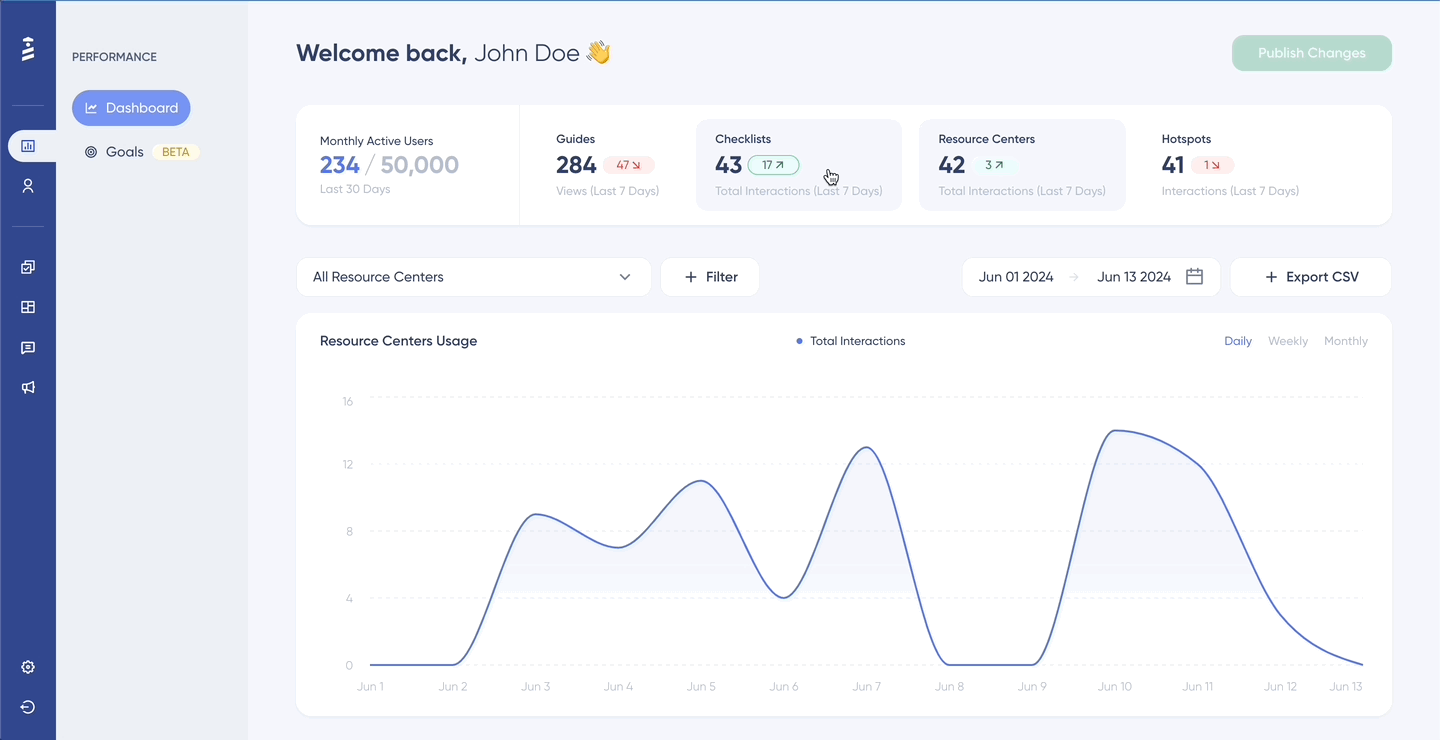Click the app logo in sidebar
This screenshot has width=1440, height=740.
(x=28, y=49)
